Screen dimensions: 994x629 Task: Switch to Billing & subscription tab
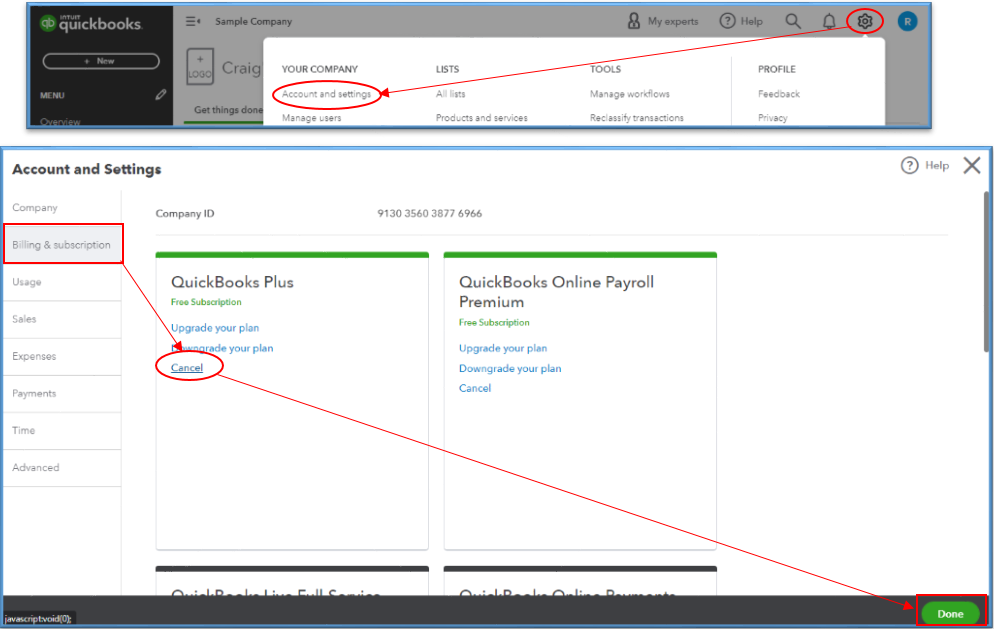62,245
